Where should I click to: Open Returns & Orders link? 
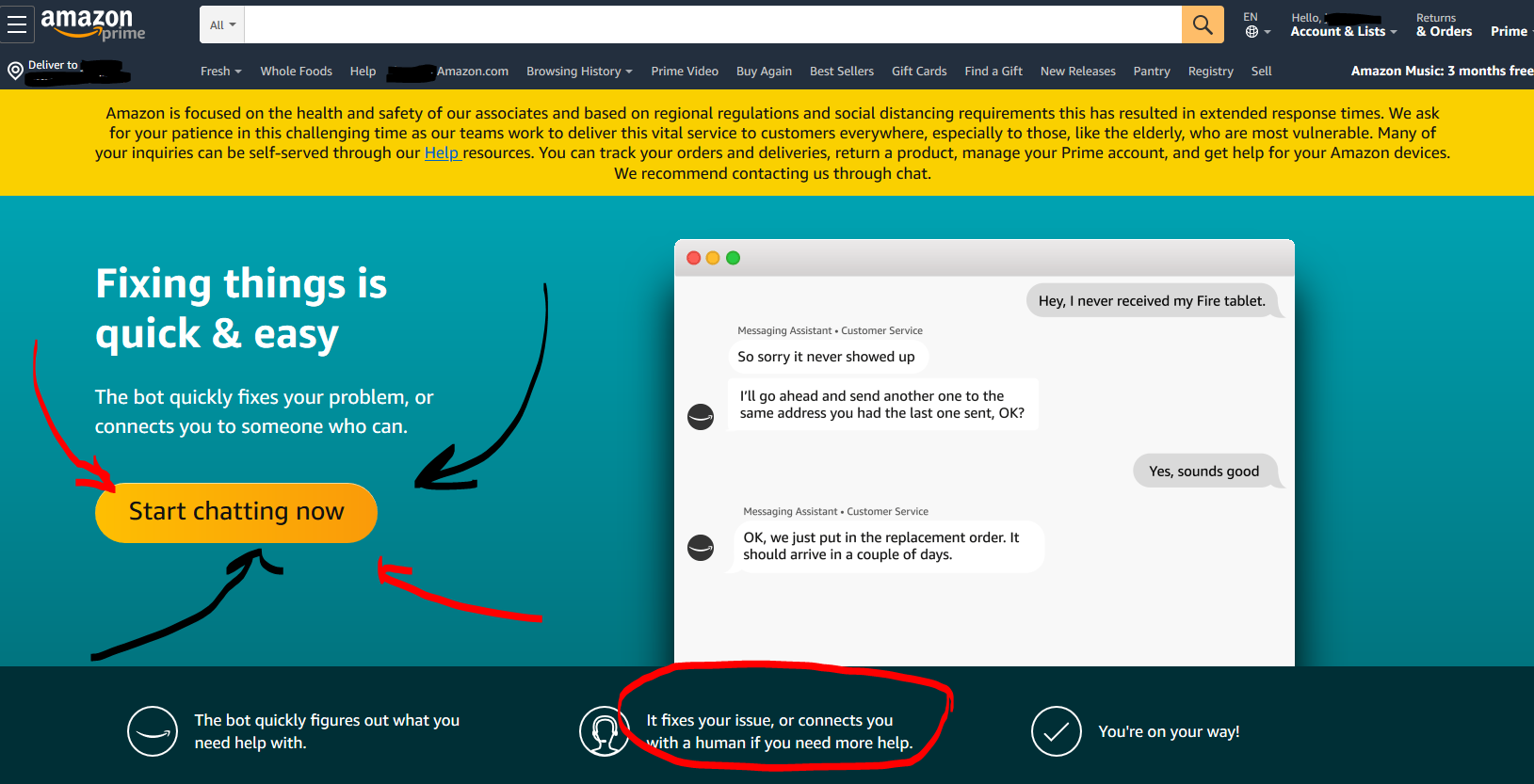(x=1443, y=25)
